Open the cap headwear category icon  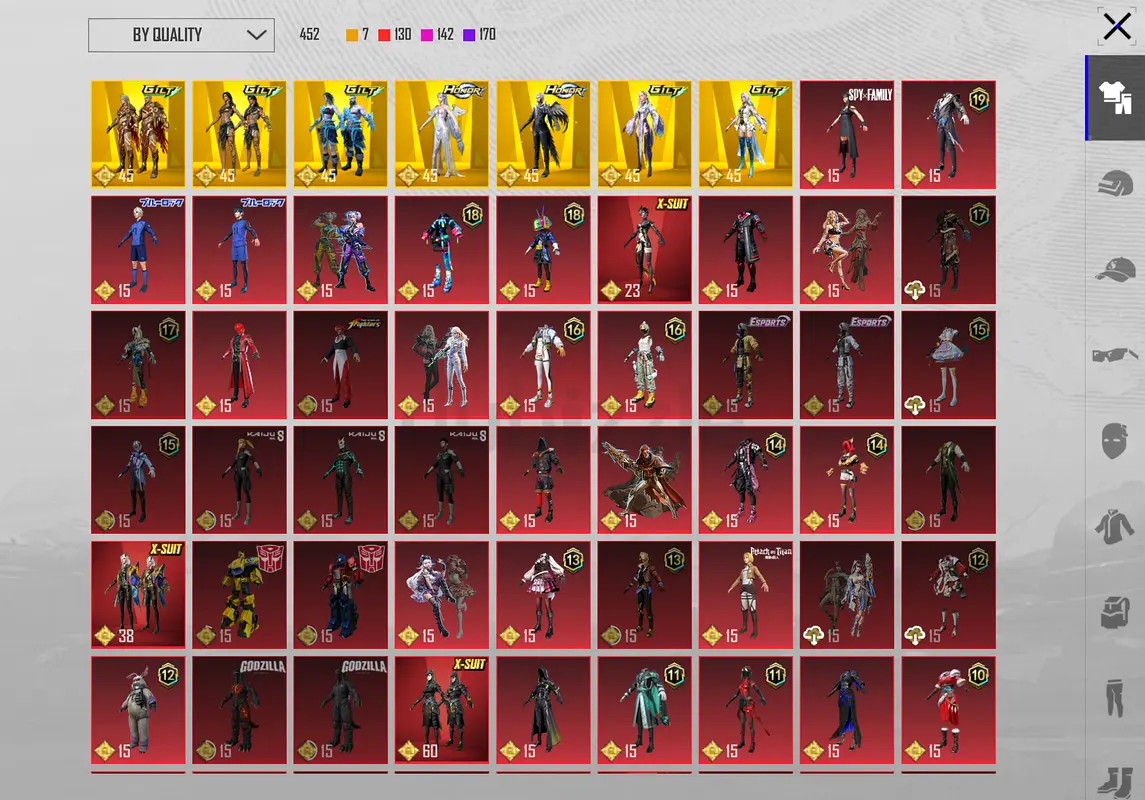pos(1115,269)
